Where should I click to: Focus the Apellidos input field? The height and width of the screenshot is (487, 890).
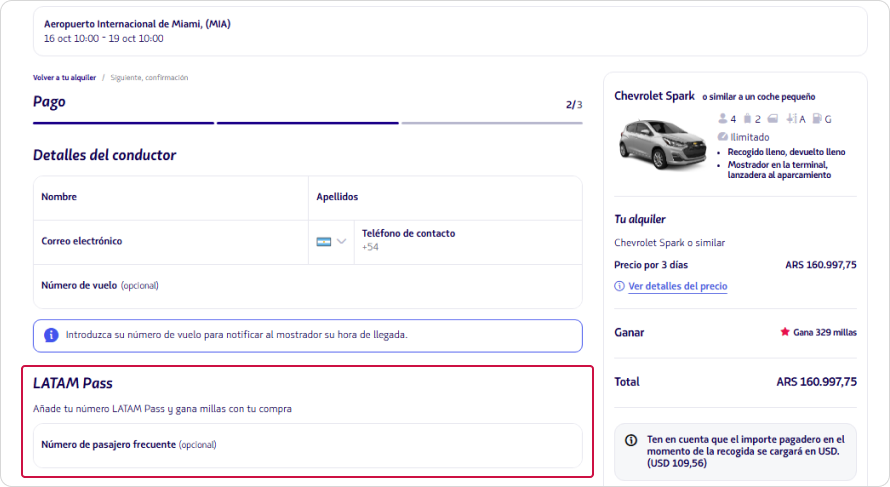(445, 198)
